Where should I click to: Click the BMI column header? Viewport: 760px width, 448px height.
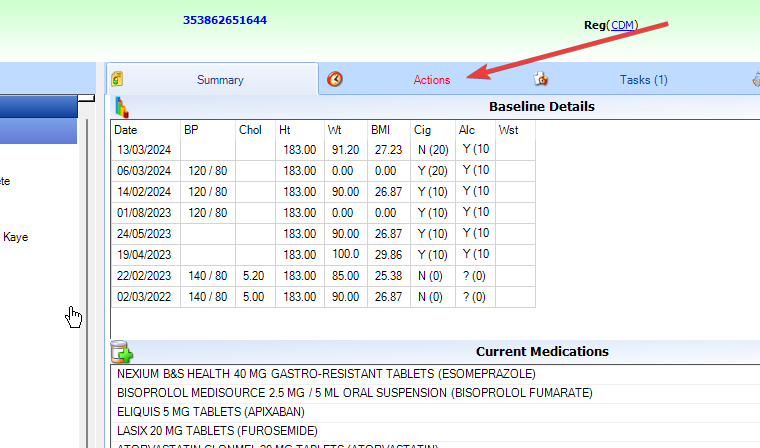tap(382, 129)
